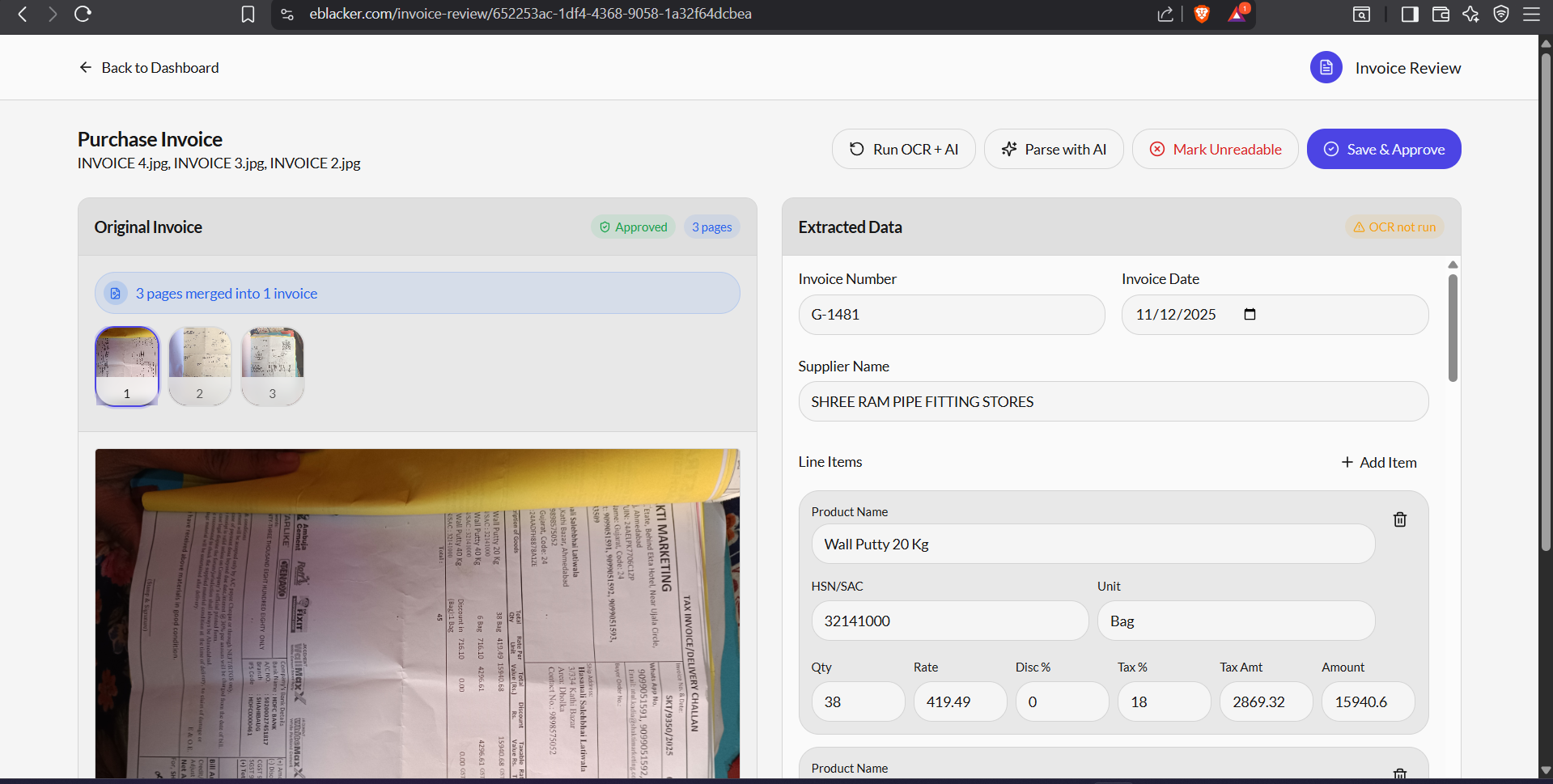Click the Invoice Review title text

pos(1408,68)
